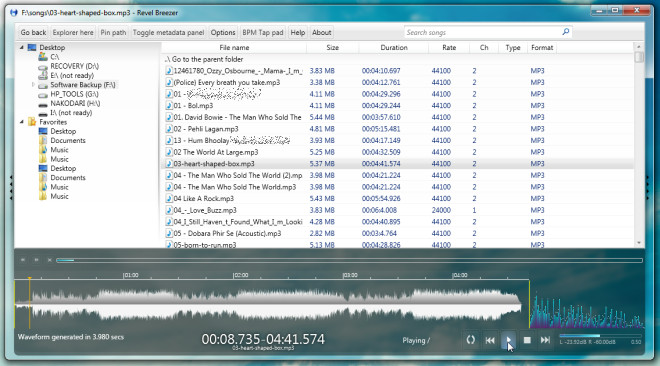Screen dimensions: 660x366
Task: Sort by the Duration column header
Action: pos(394,48)
